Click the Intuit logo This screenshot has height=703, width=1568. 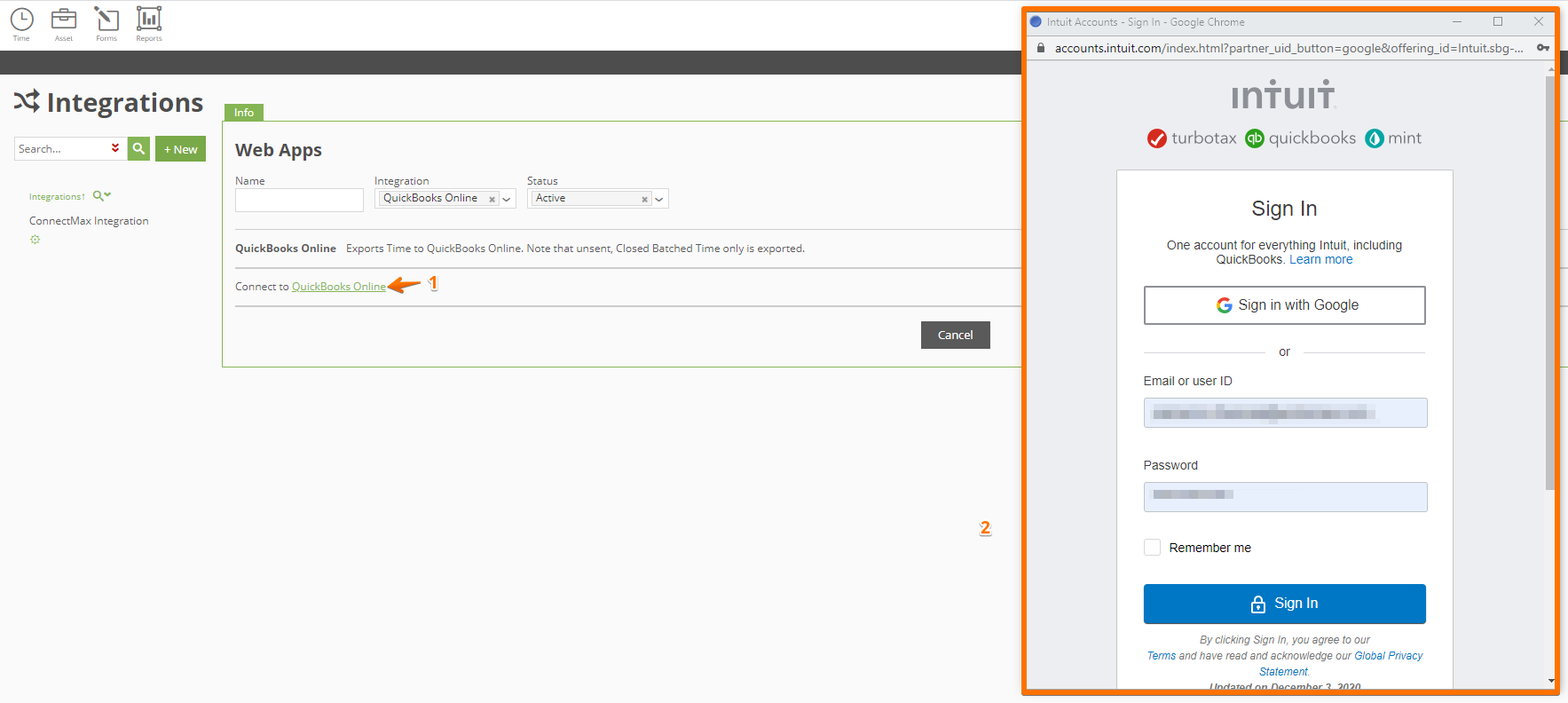pyautogui.click(x=1283, y=95)
